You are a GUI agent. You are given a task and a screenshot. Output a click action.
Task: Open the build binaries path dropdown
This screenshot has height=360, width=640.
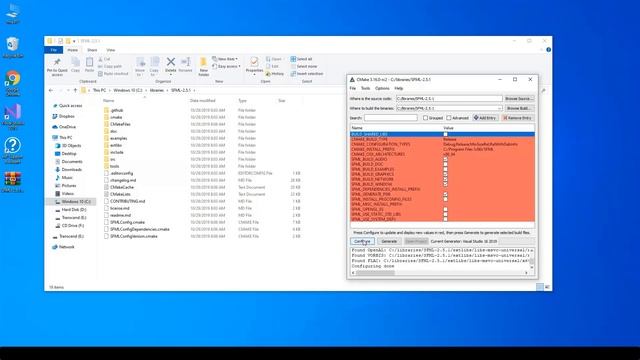point(500,109)
